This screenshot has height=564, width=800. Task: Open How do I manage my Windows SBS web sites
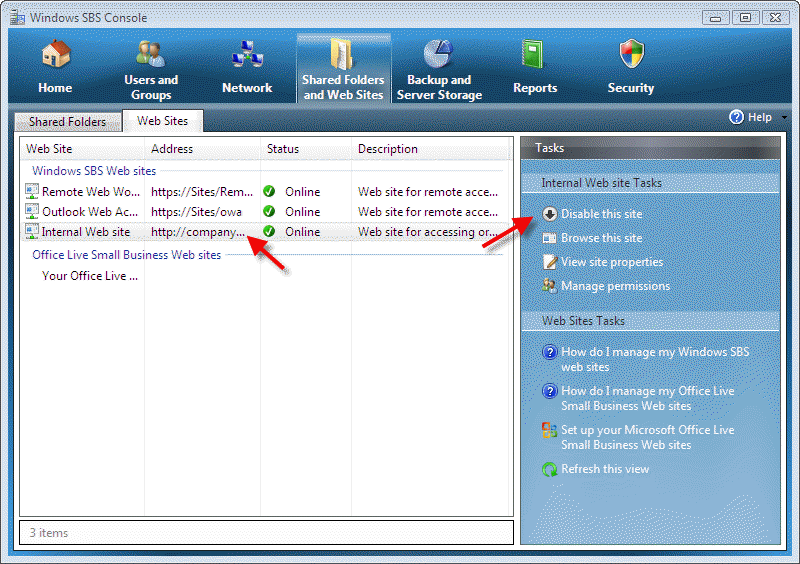[656, 359]
